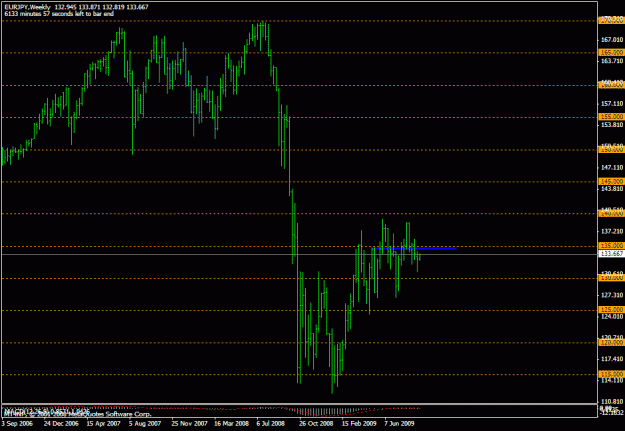Click the orange 155.000 price level label
This screenshot has height=431, width=625.
click(x=611, y=117)
